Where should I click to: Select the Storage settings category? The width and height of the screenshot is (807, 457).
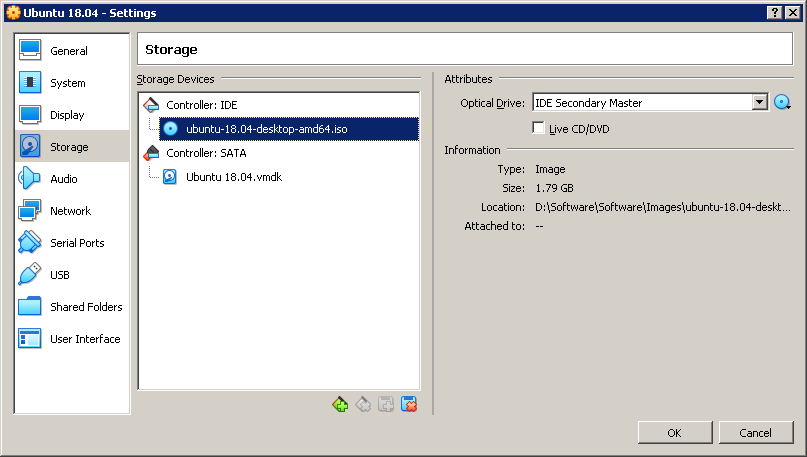click(72, 146)
